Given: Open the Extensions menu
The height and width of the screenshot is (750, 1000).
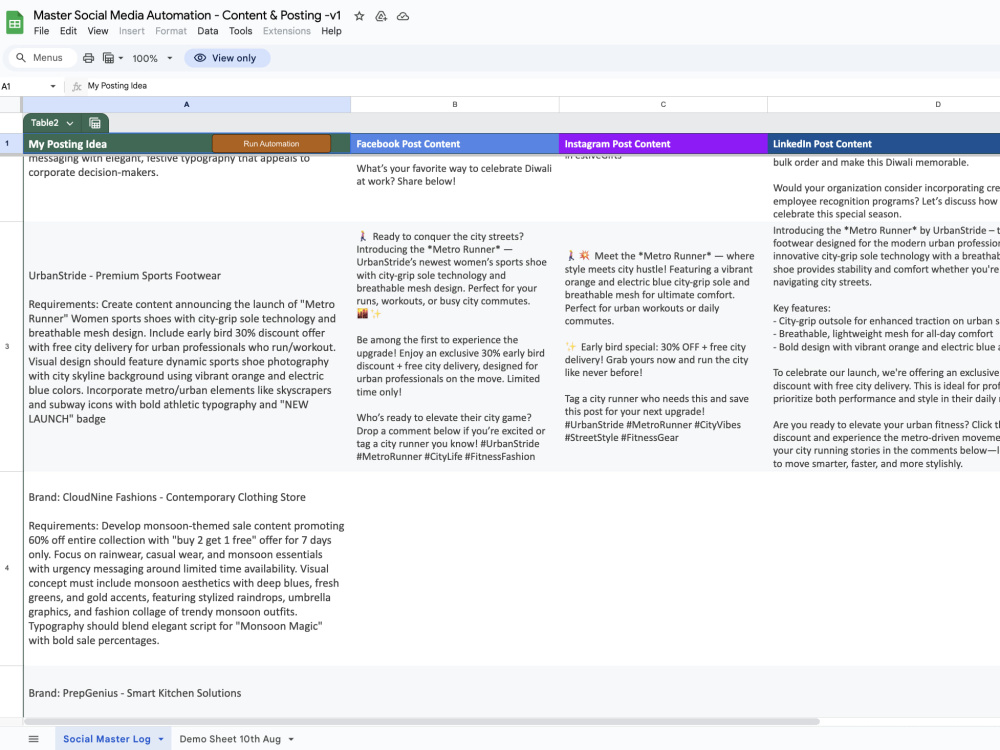Looking at the screenshot, I should click(x=286, y=31).
